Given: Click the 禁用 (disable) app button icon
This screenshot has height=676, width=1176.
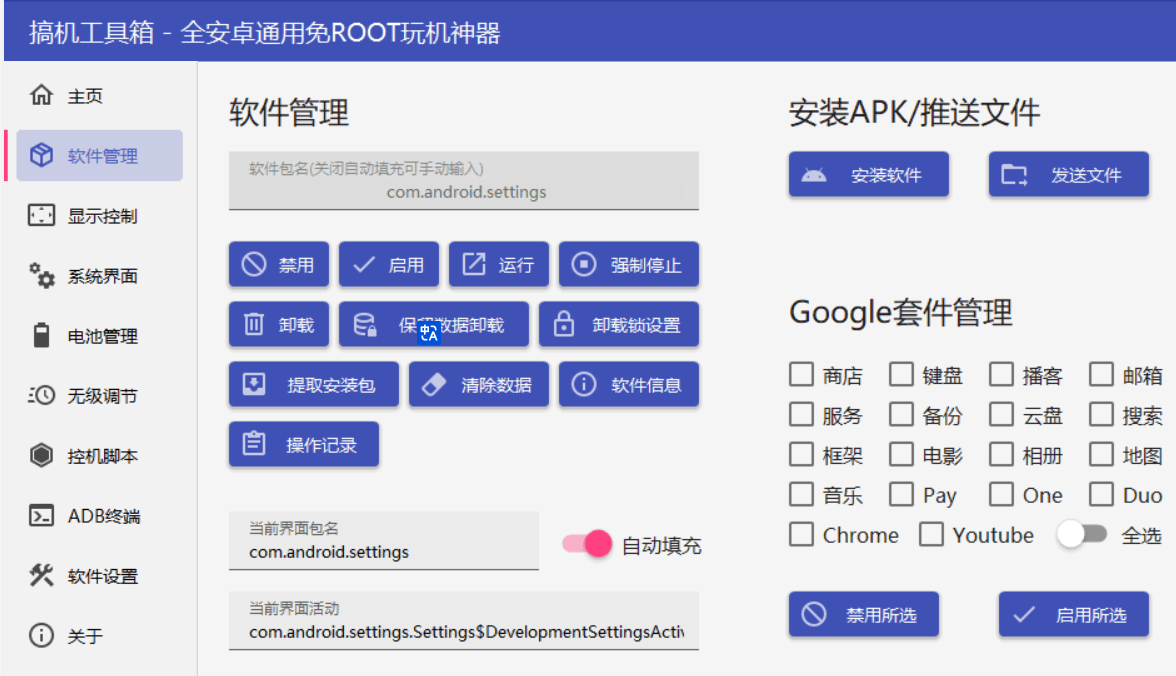Looking at the screenshot, I should (254, 265).
